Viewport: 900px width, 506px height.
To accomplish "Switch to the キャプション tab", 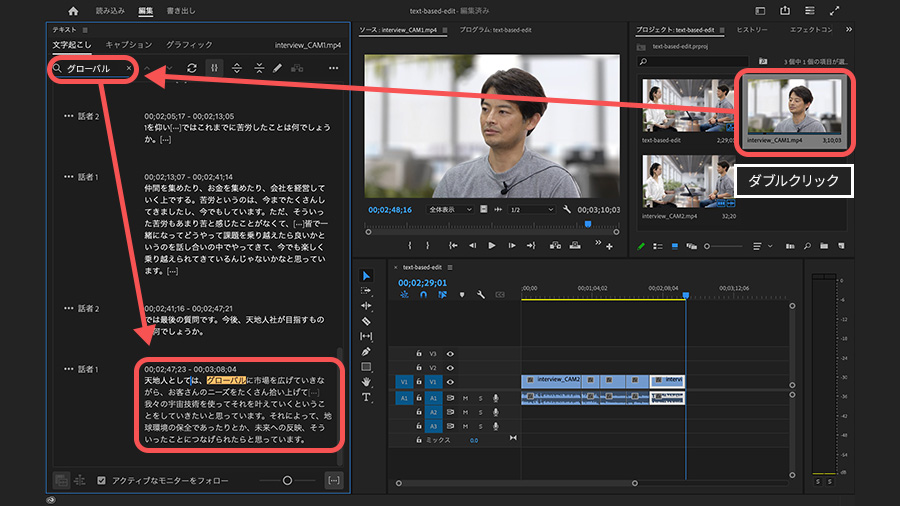I will click(x=129, y=45).
